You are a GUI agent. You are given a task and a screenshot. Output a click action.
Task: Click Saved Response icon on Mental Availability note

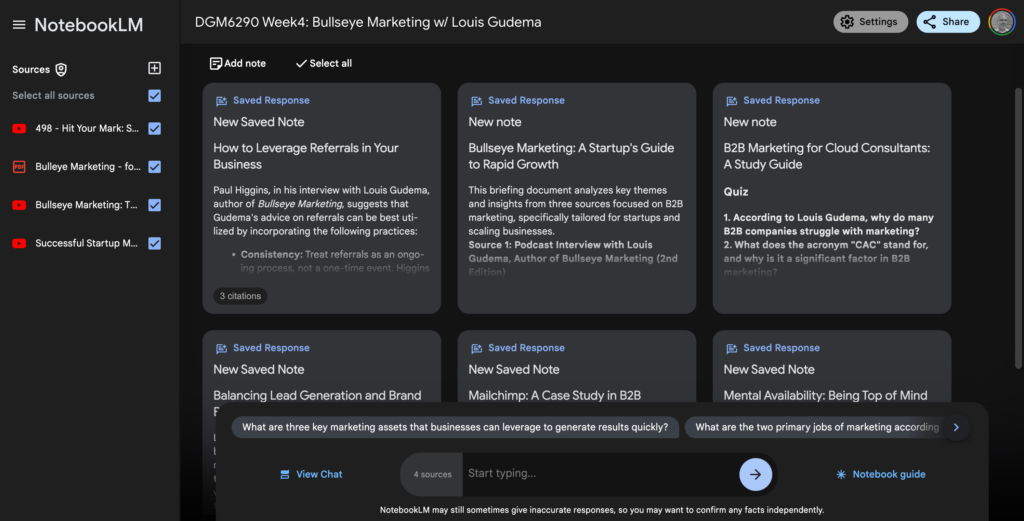coord(731,348)
